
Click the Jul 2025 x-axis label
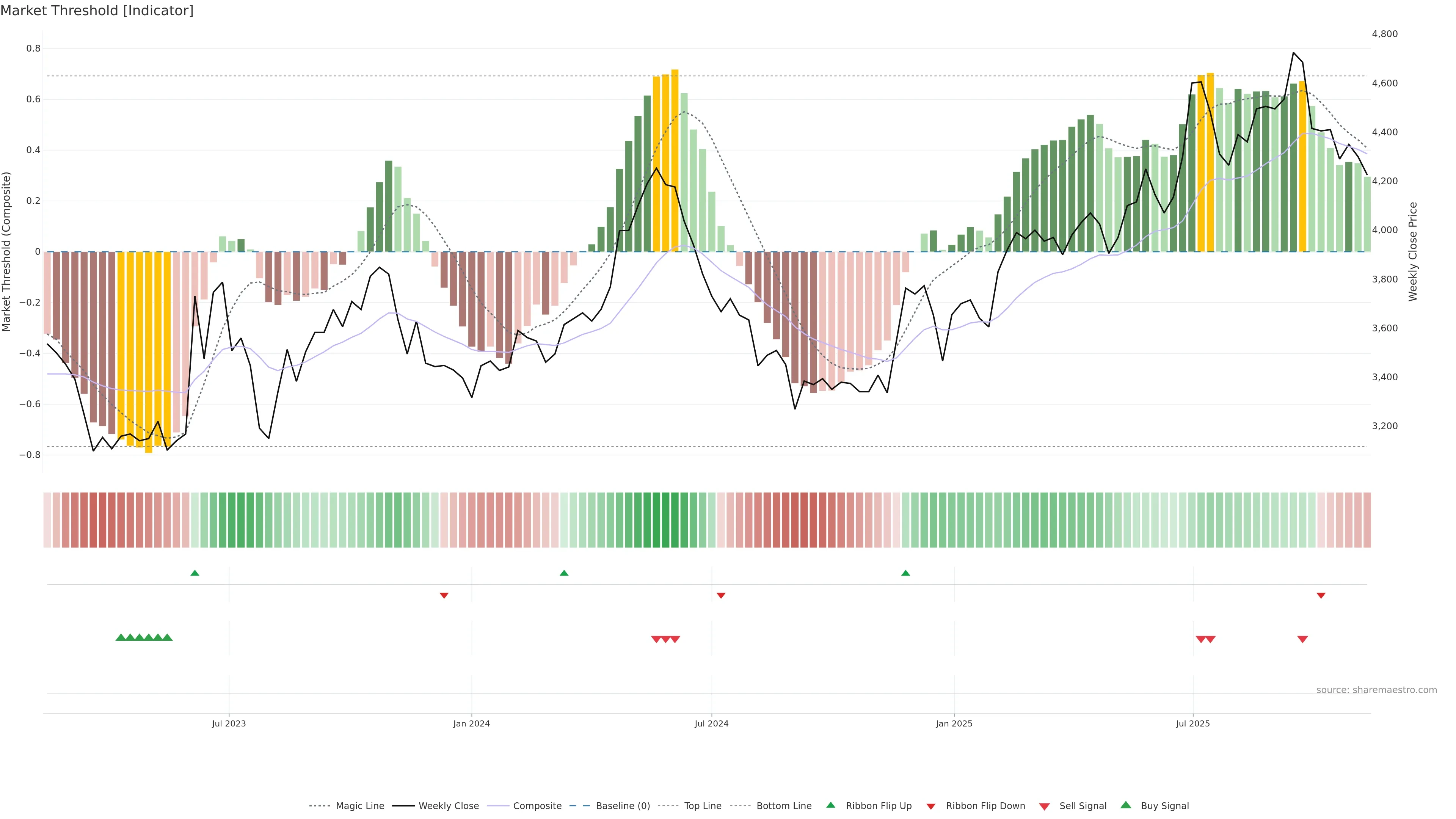pos(1192,723)
